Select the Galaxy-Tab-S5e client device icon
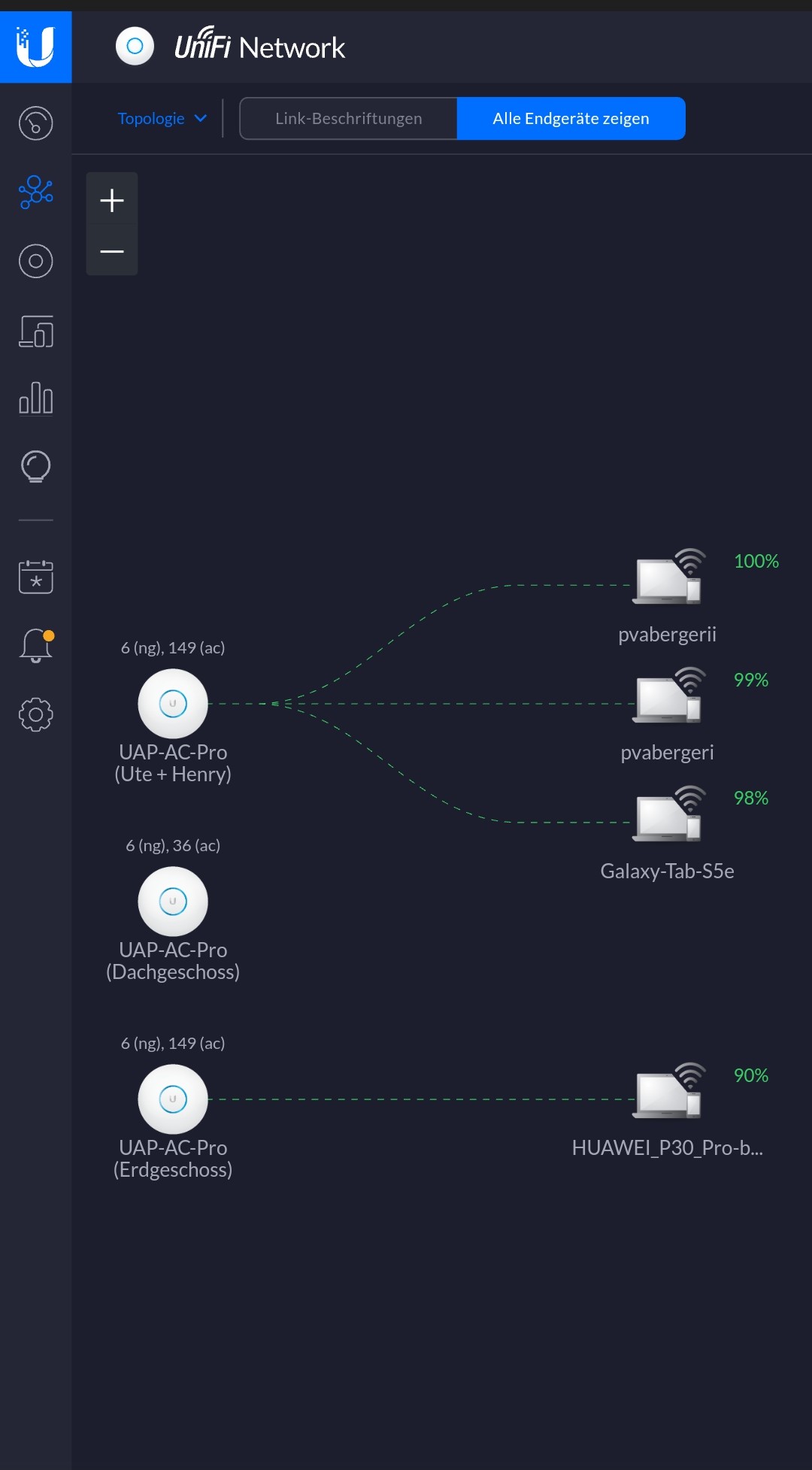 [x=669, y=814]
